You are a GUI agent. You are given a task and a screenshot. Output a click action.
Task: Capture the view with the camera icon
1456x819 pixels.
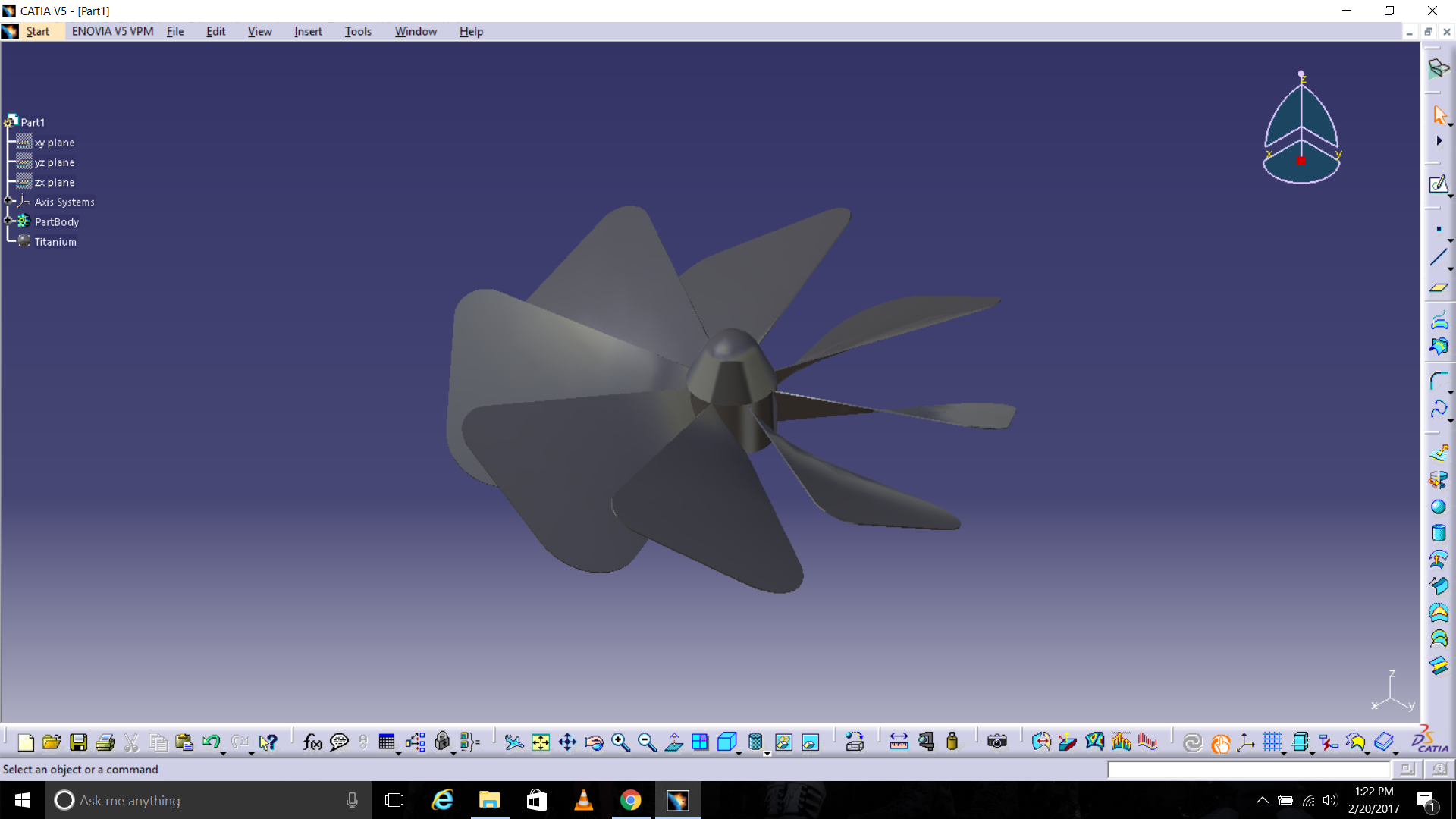point(997,742)
